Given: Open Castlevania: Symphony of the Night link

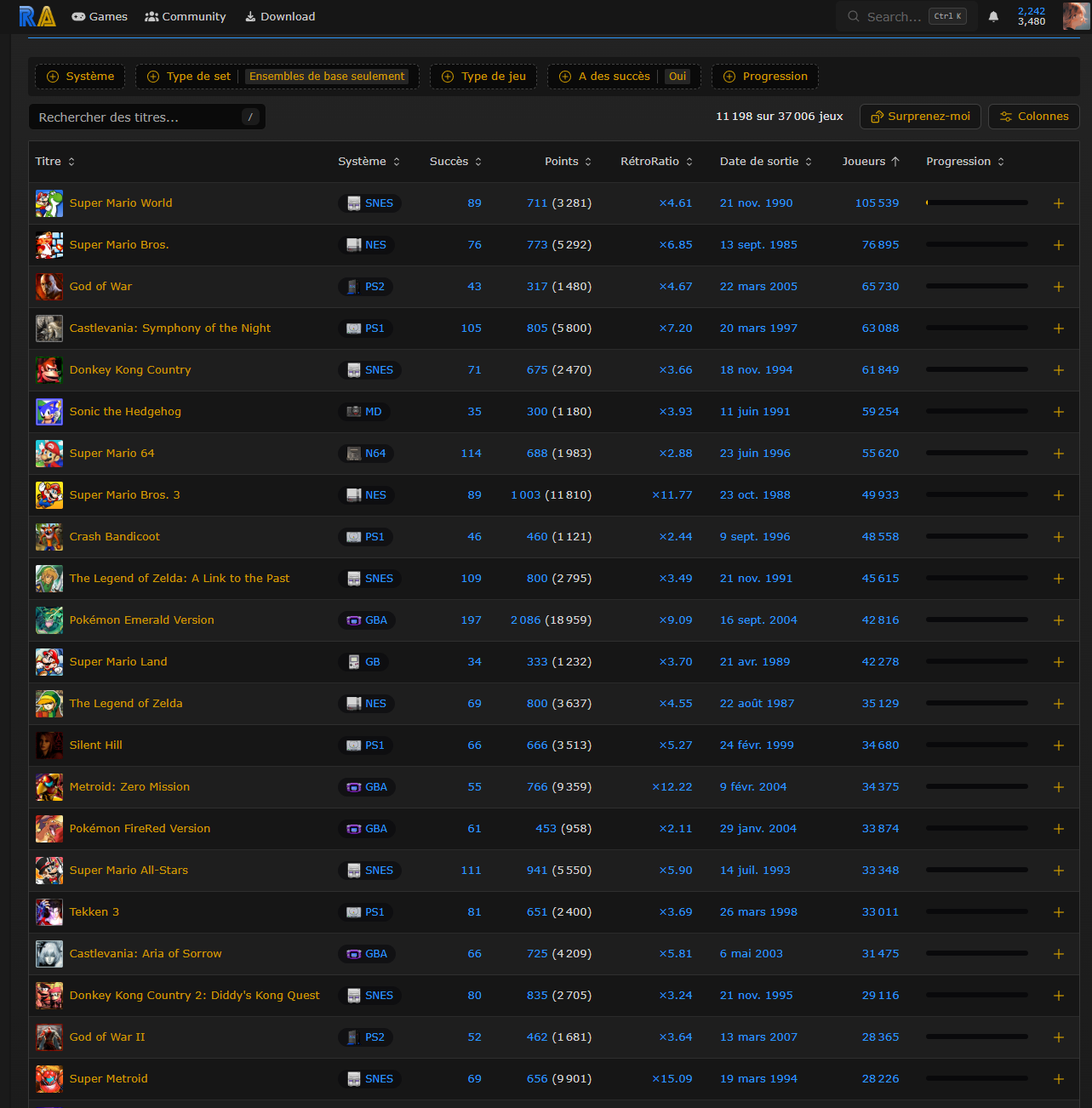Looking at the screenshot, I should (x=170, y=328).
